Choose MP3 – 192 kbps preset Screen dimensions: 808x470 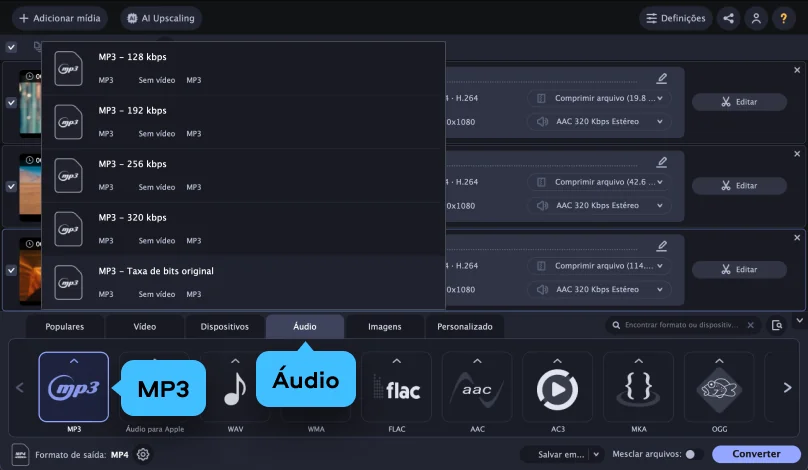pos(243,122)
